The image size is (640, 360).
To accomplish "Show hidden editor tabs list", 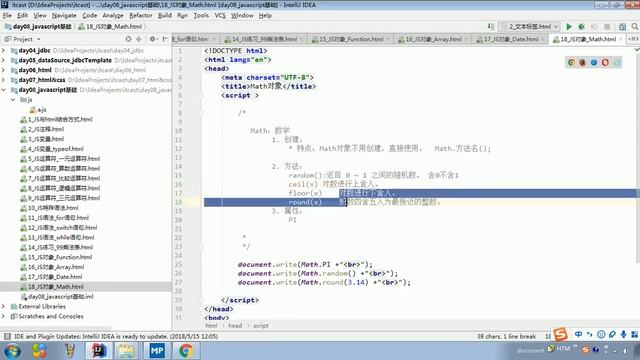I will [633, 39].
